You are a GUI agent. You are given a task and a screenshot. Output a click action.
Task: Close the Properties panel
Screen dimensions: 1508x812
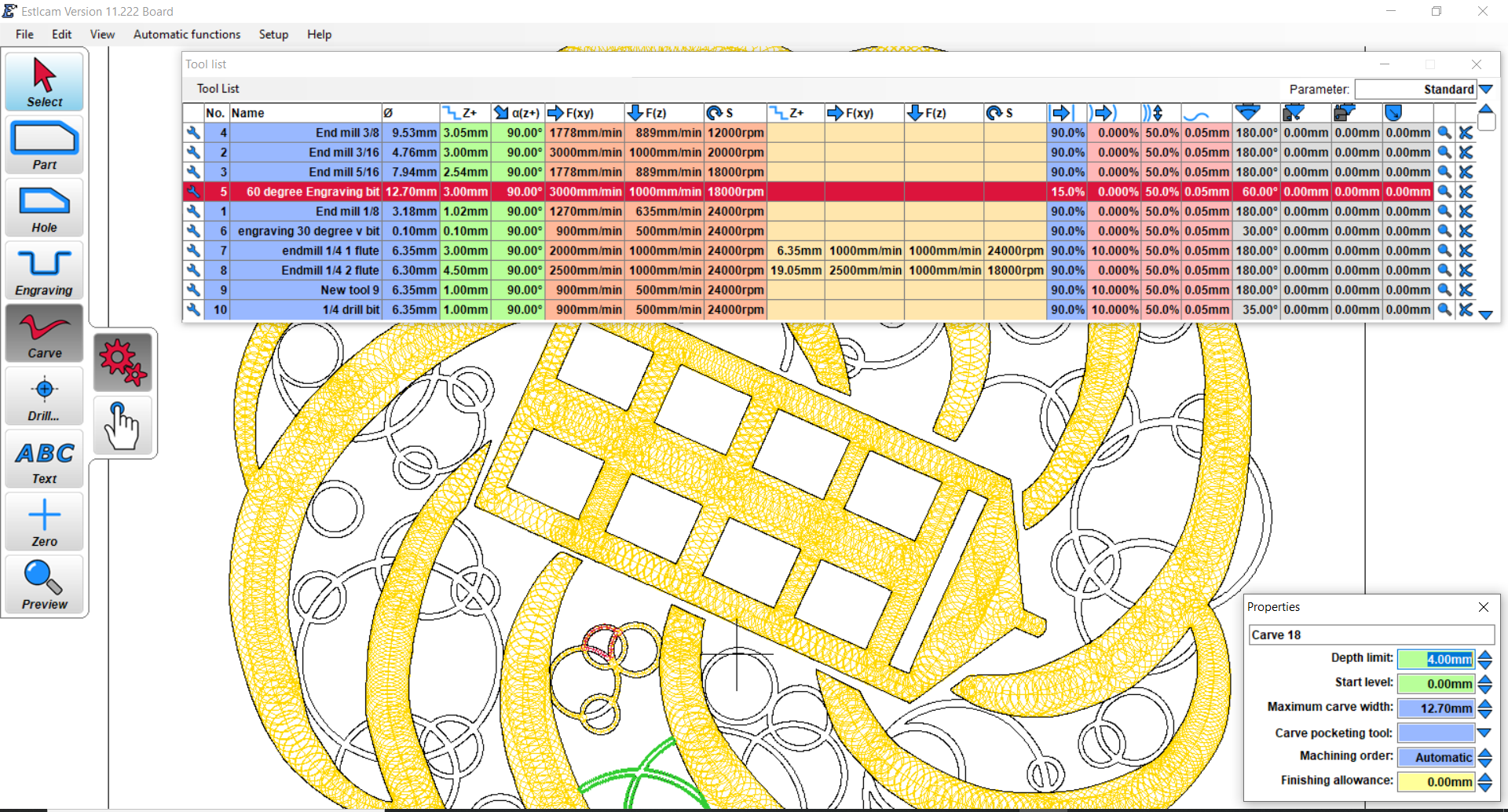click(1483, 607)
